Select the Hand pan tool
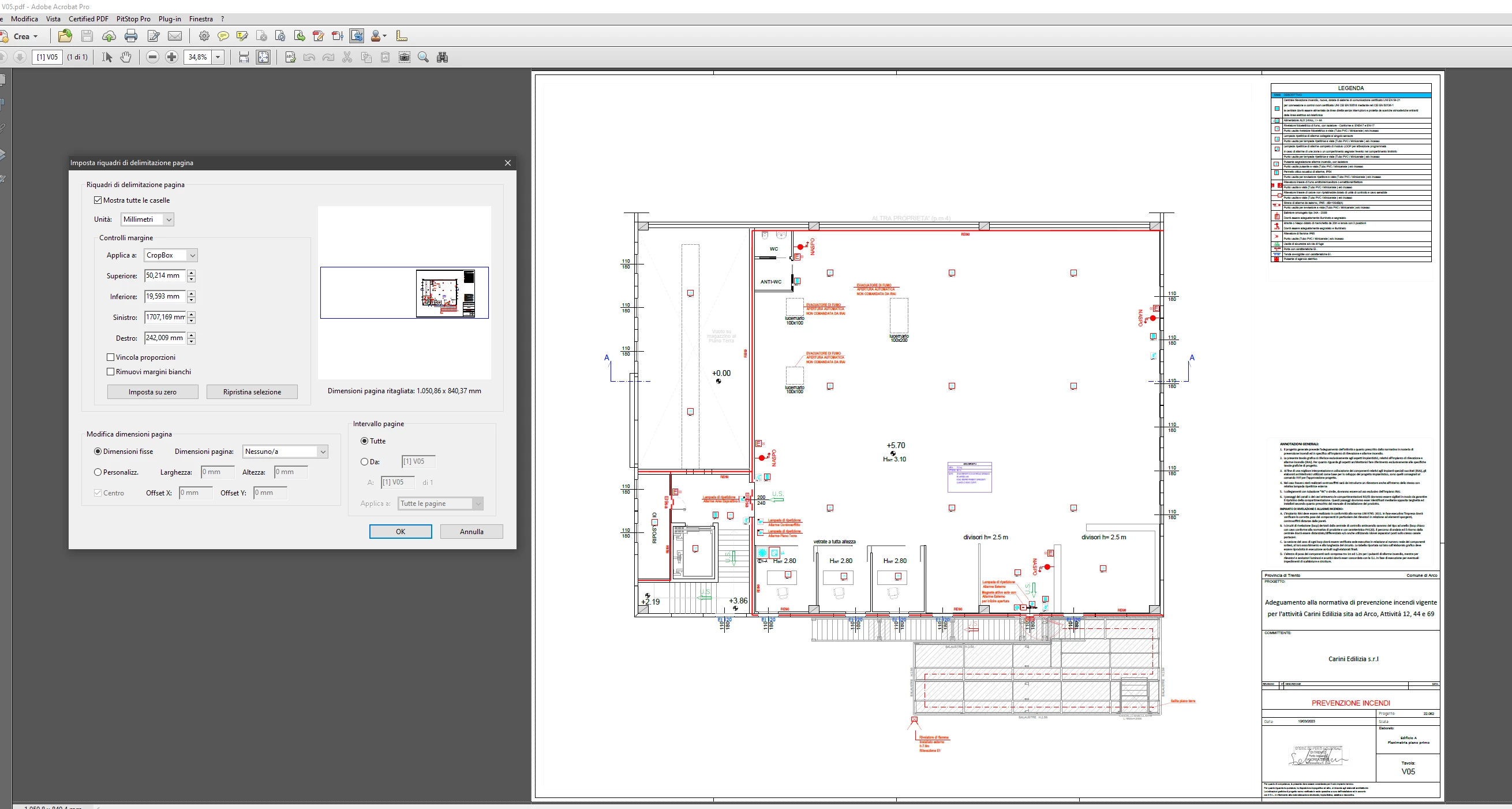Screen dimensions: 1512x809 [x=126, y=57]
